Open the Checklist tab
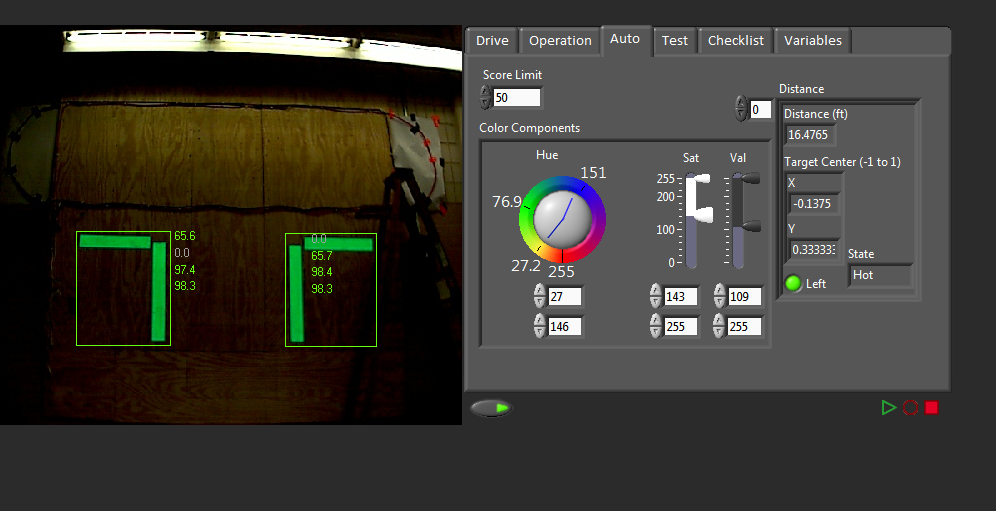996x511 pixels. coord(735,41)
